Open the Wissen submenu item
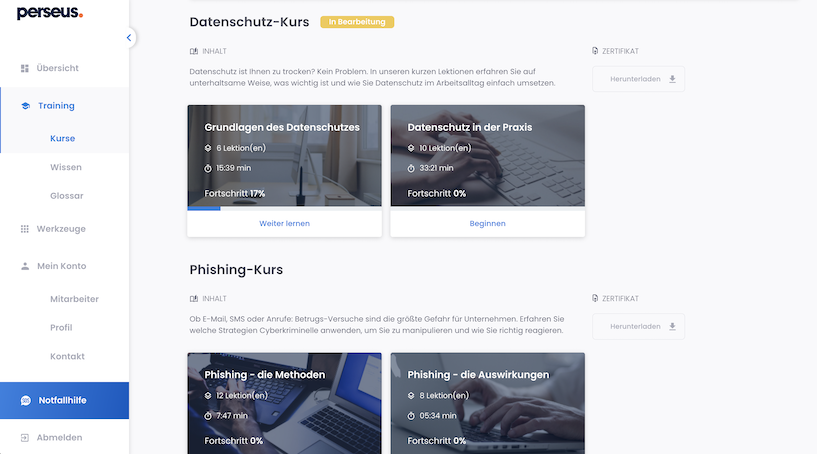Screen dimensions: 817x454 click(66, 167)
